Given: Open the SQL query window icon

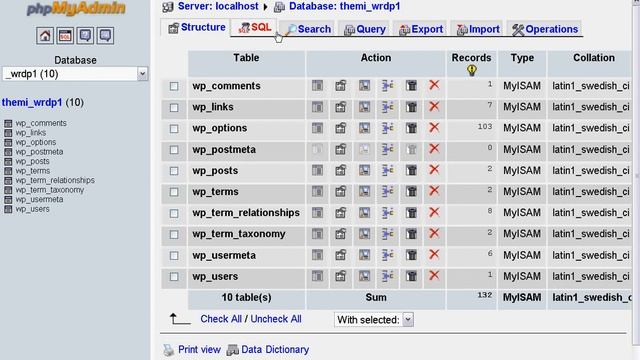Looking at the screenshot, I should coord(65,36).
